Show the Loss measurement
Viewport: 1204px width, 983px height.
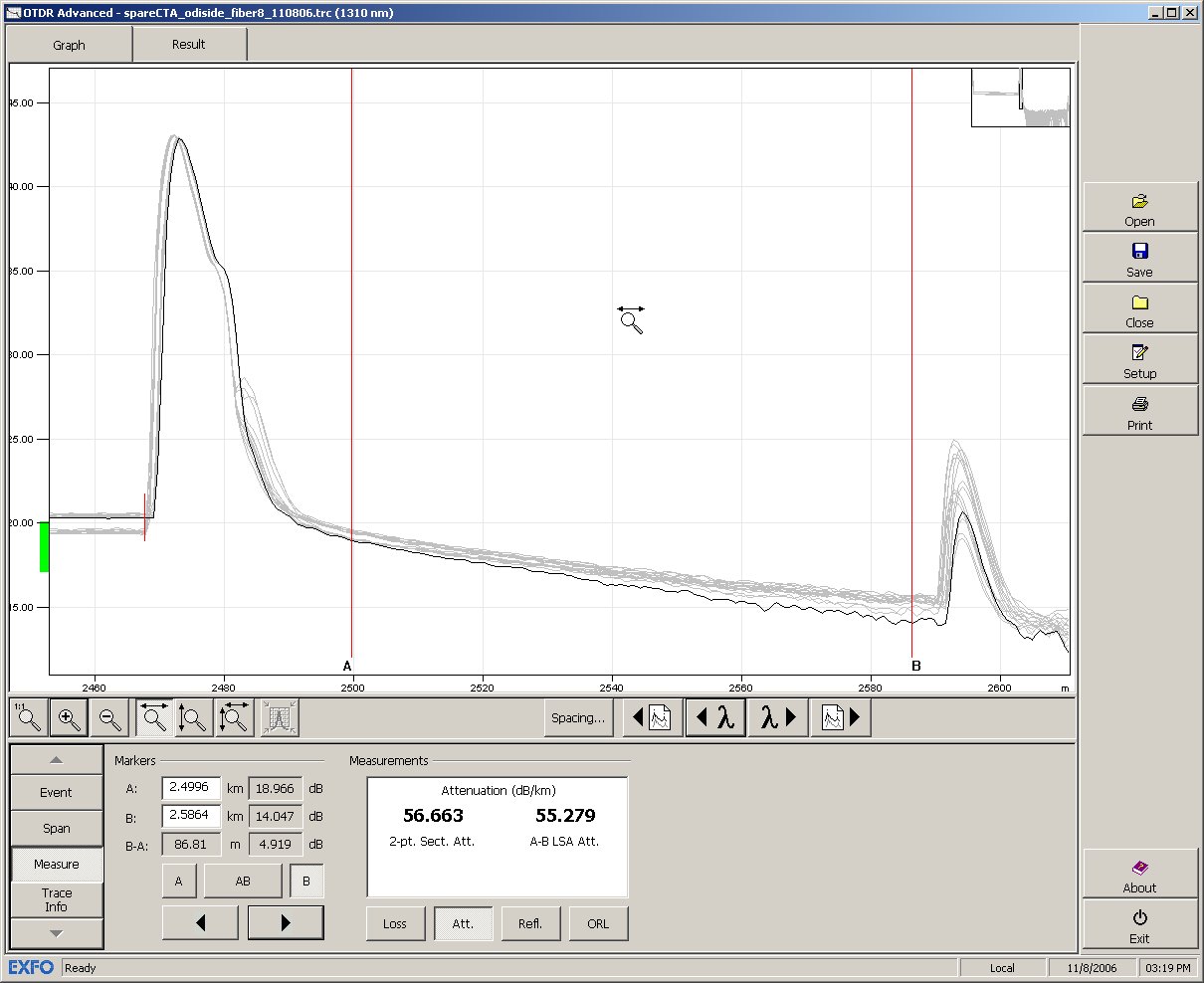pyautogui.click(x=395, y=923)
